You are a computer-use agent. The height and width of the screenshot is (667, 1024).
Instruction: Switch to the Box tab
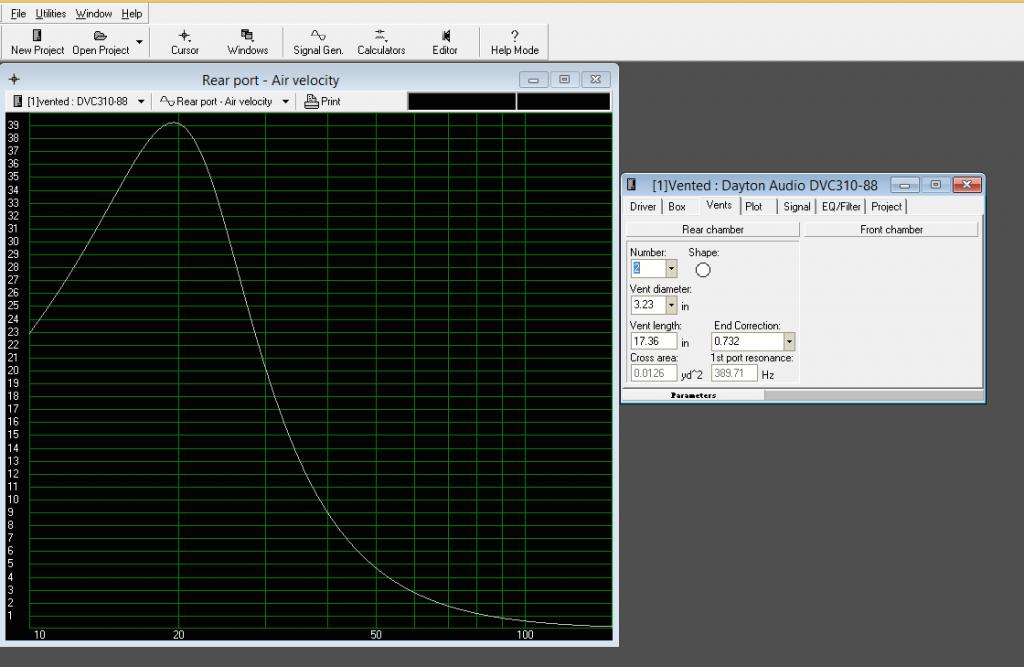677,206
